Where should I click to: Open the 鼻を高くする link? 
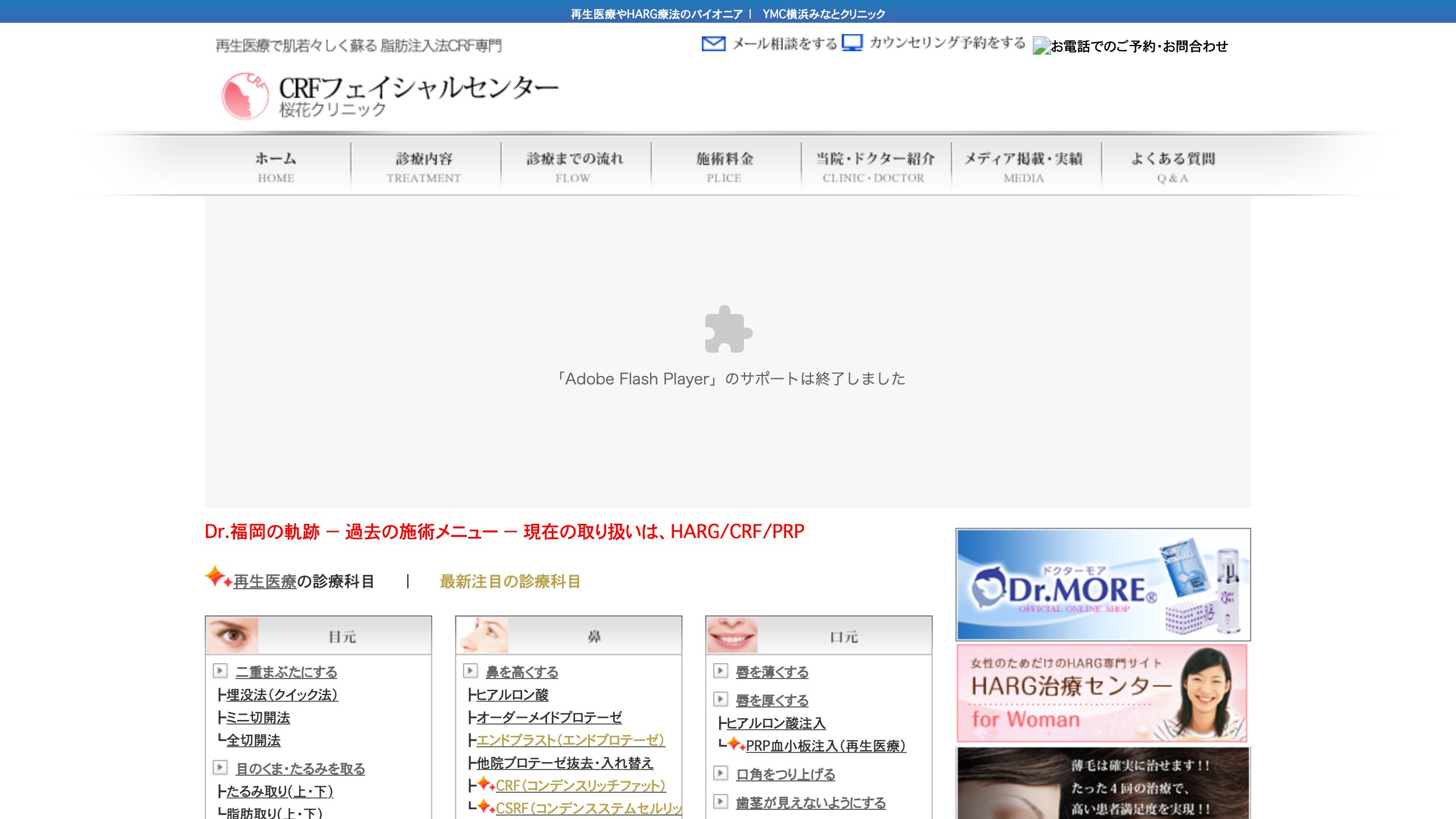(x=522, y=672)
